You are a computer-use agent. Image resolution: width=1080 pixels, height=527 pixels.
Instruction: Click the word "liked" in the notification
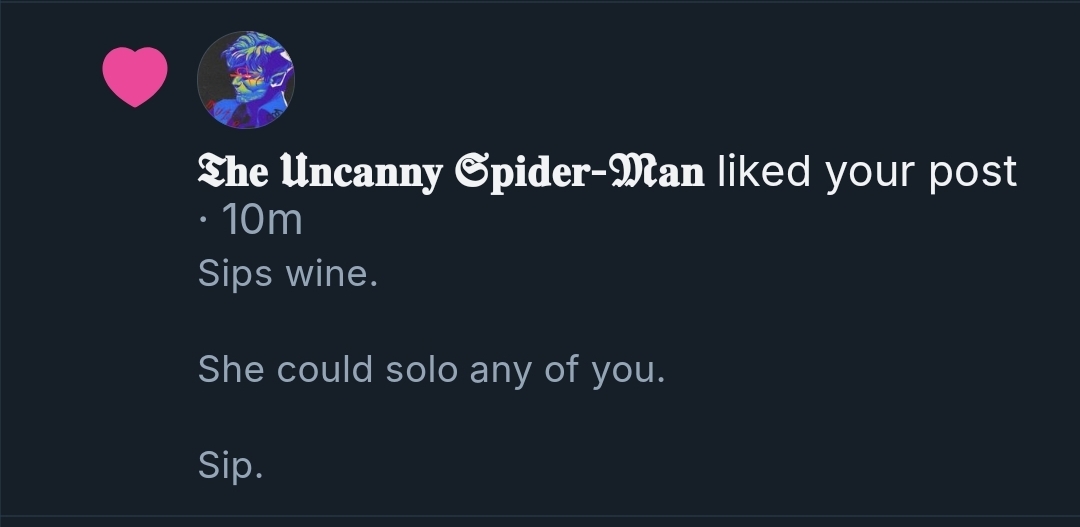[x=764, y=172]
